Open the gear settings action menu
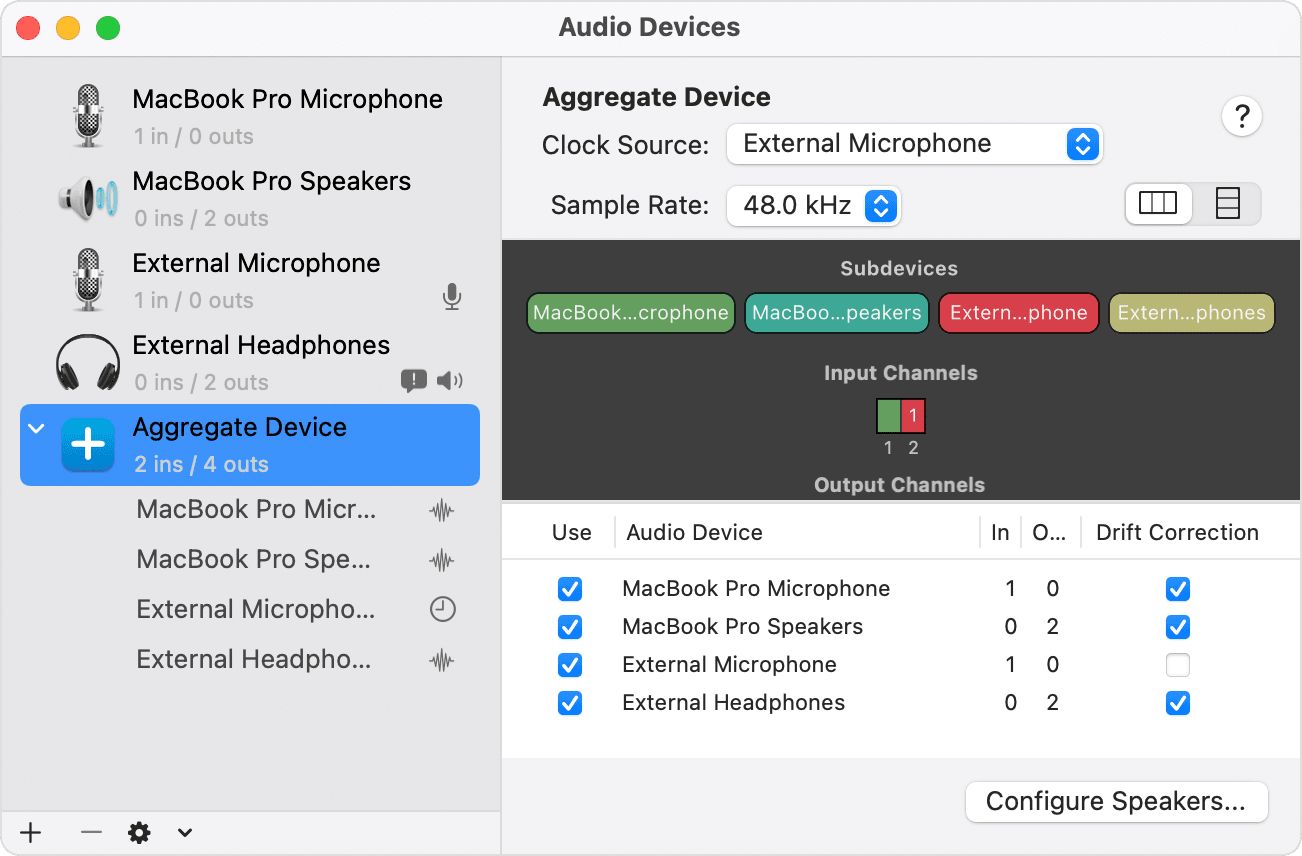Image resolution: width=1302 pixels, height=856 pixels. point(140,833)
